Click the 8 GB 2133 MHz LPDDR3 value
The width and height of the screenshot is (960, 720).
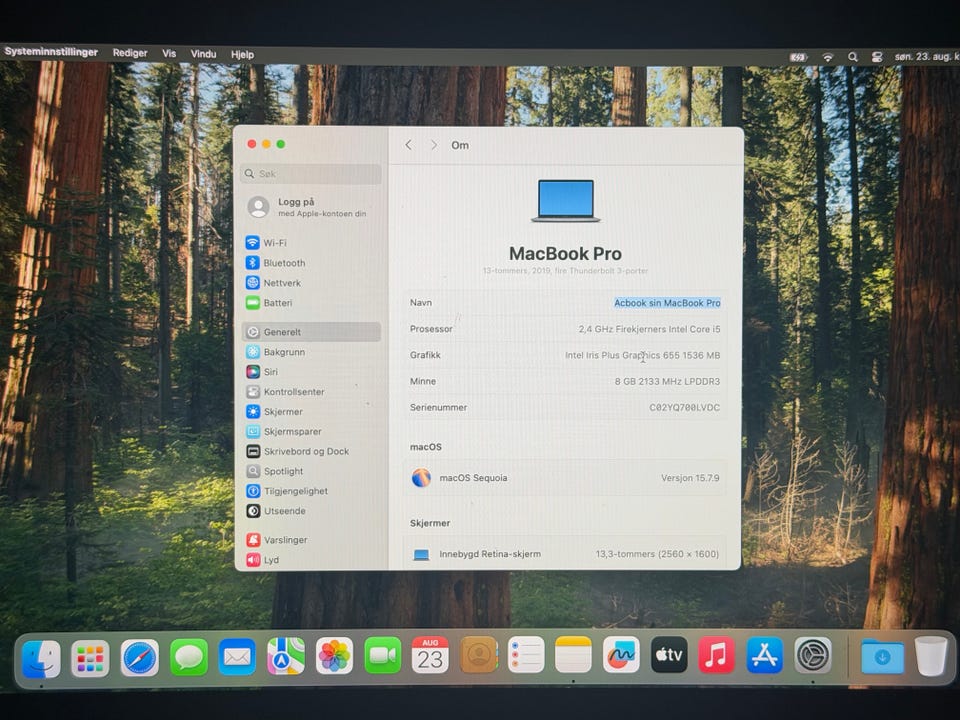[x=667, y=381]
